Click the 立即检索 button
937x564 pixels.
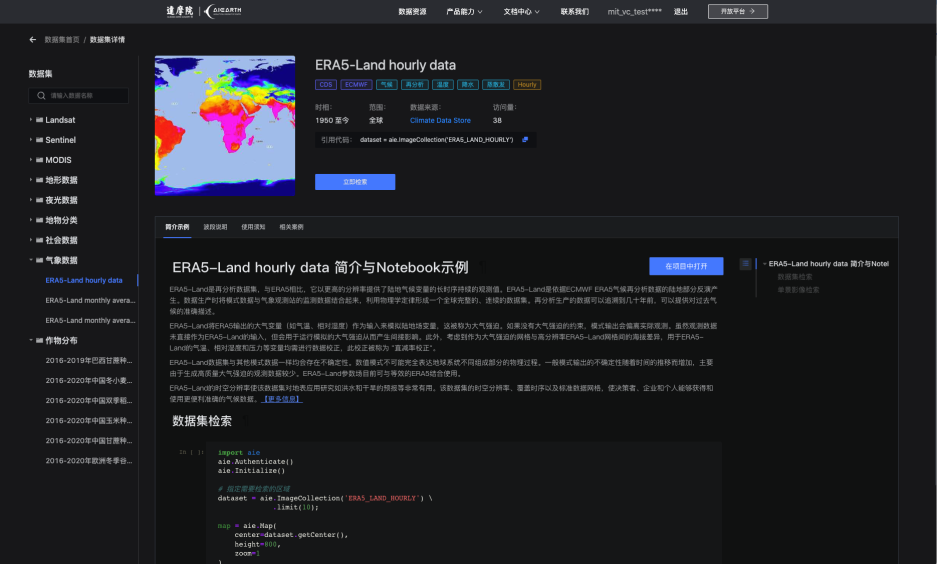(355, 182)
